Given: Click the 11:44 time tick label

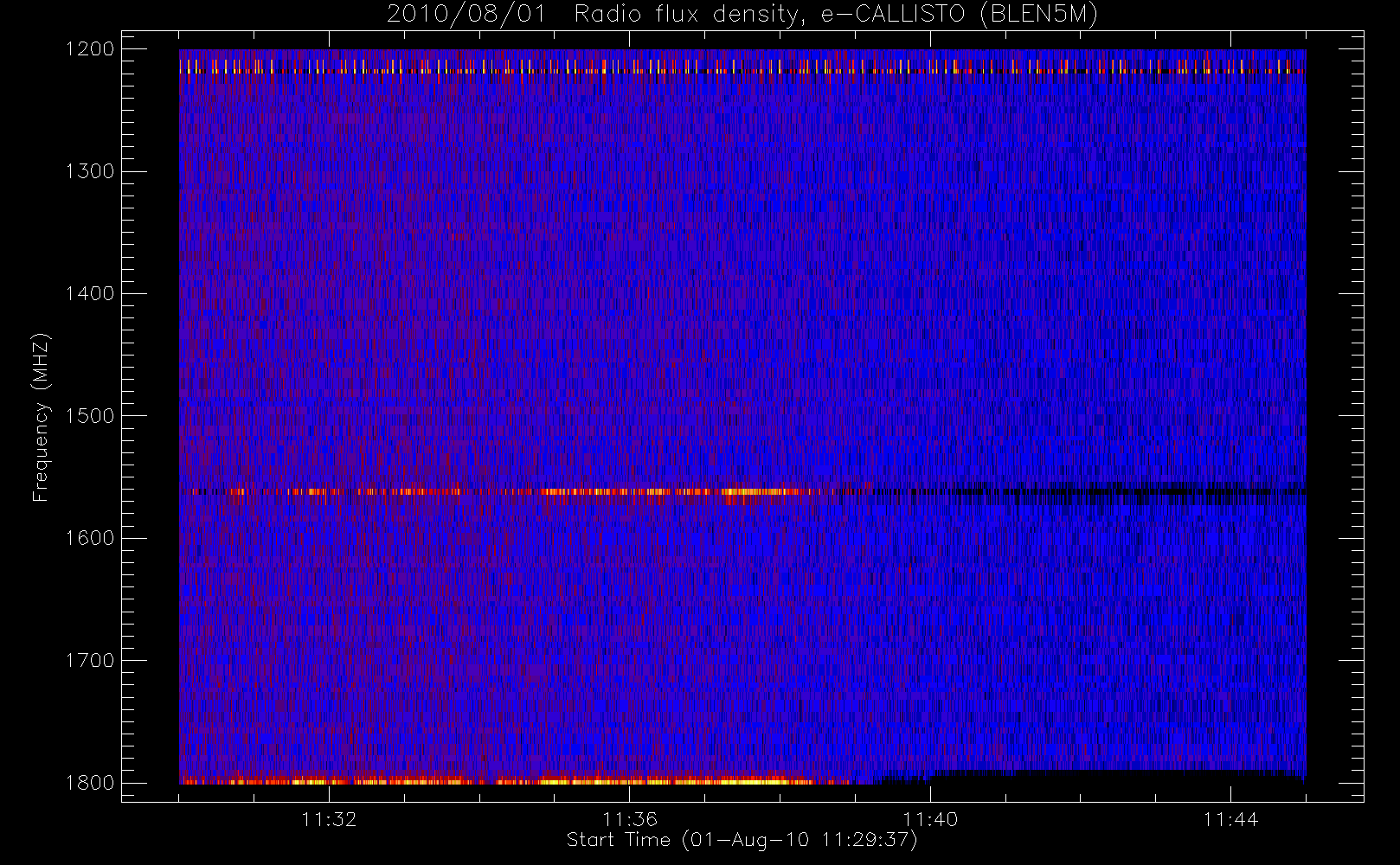Looking at the screenshot, I should tap(1230, 819).
